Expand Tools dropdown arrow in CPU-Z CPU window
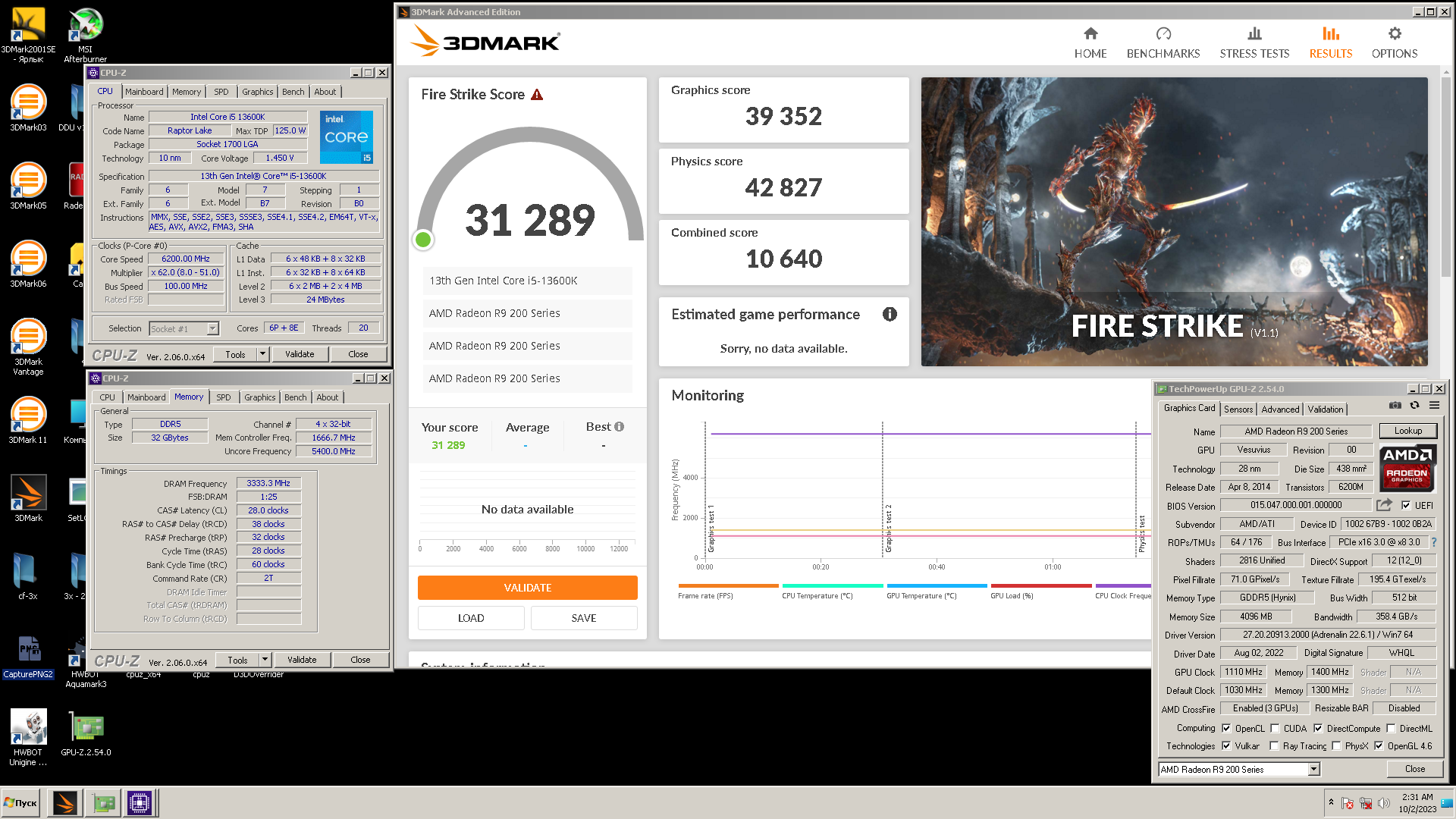The width and height of the screenshot is (1456, 819). (x=262, y=354)
